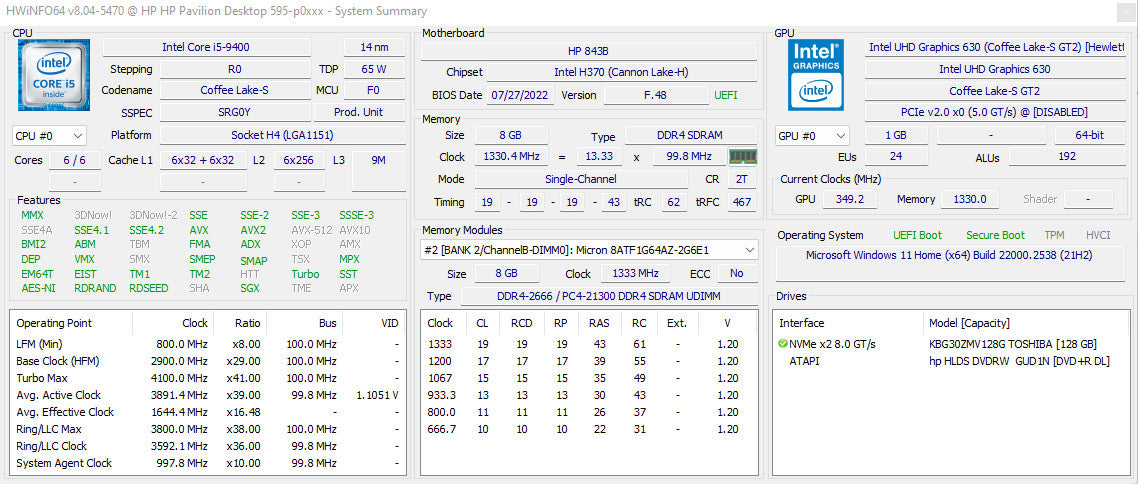The width and height of the screenshot is (1138, 485).
Task: Open the CPU #0 selector dropdown
Action: pos(49,136)
